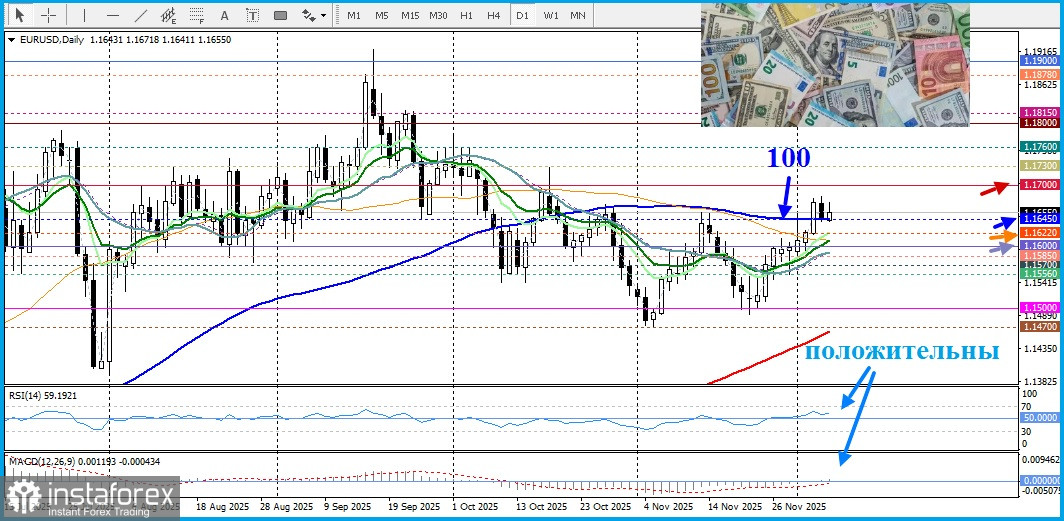1064x521 pixels.
Task: Click the banknotes image thumbnail
Action: 835,64
